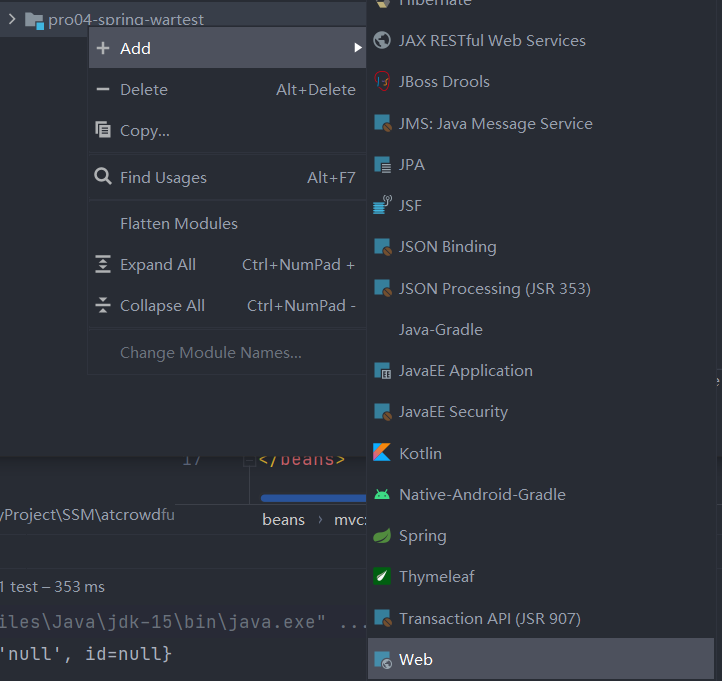Choose Delete from the context menu

coord(227,89)
